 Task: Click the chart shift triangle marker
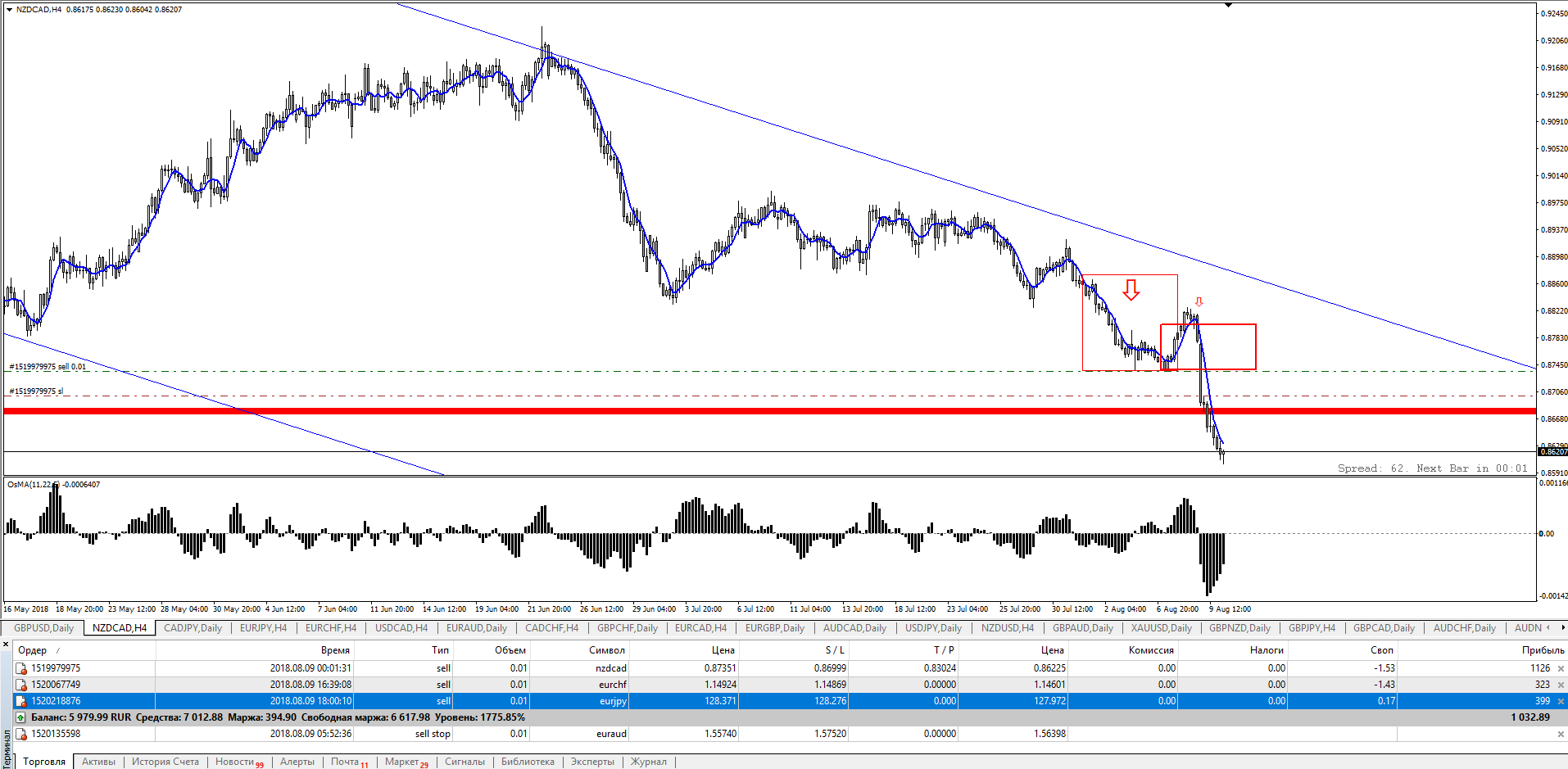coord(1228,5)
